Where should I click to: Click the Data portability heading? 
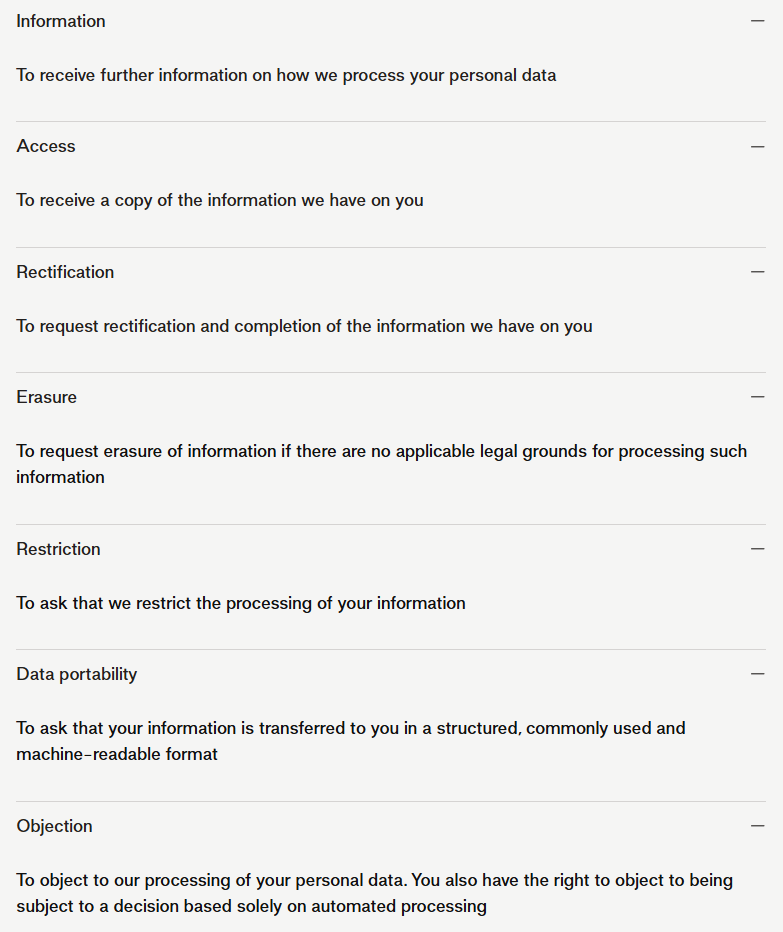77,674
